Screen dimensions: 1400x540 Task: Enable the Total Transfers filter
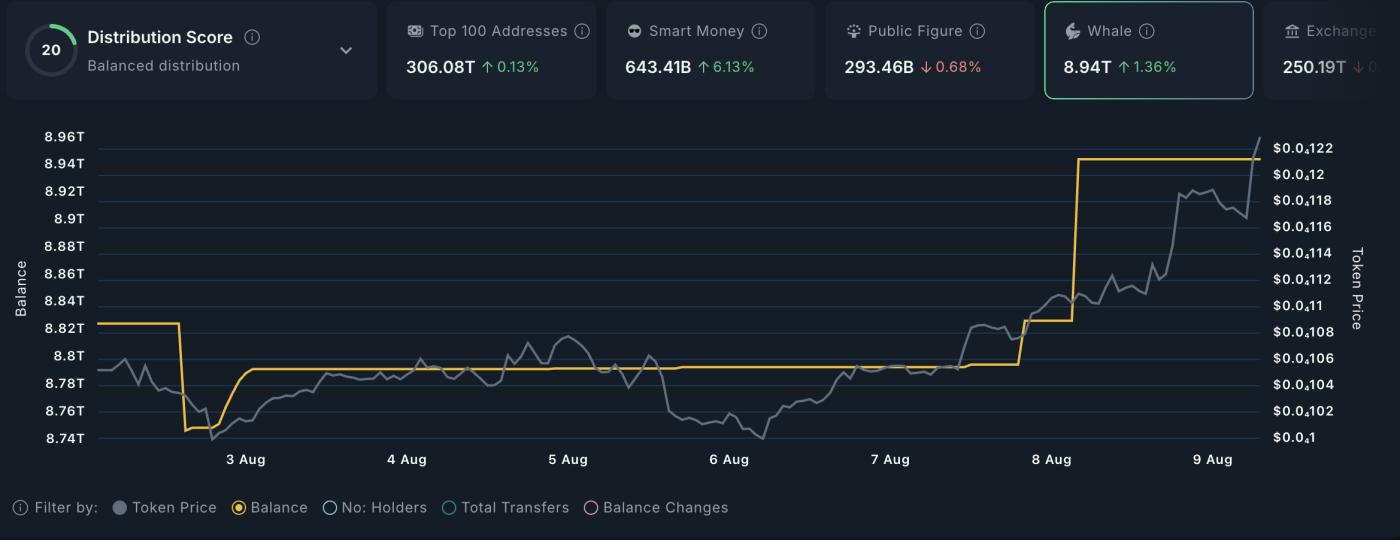[506, 508]
